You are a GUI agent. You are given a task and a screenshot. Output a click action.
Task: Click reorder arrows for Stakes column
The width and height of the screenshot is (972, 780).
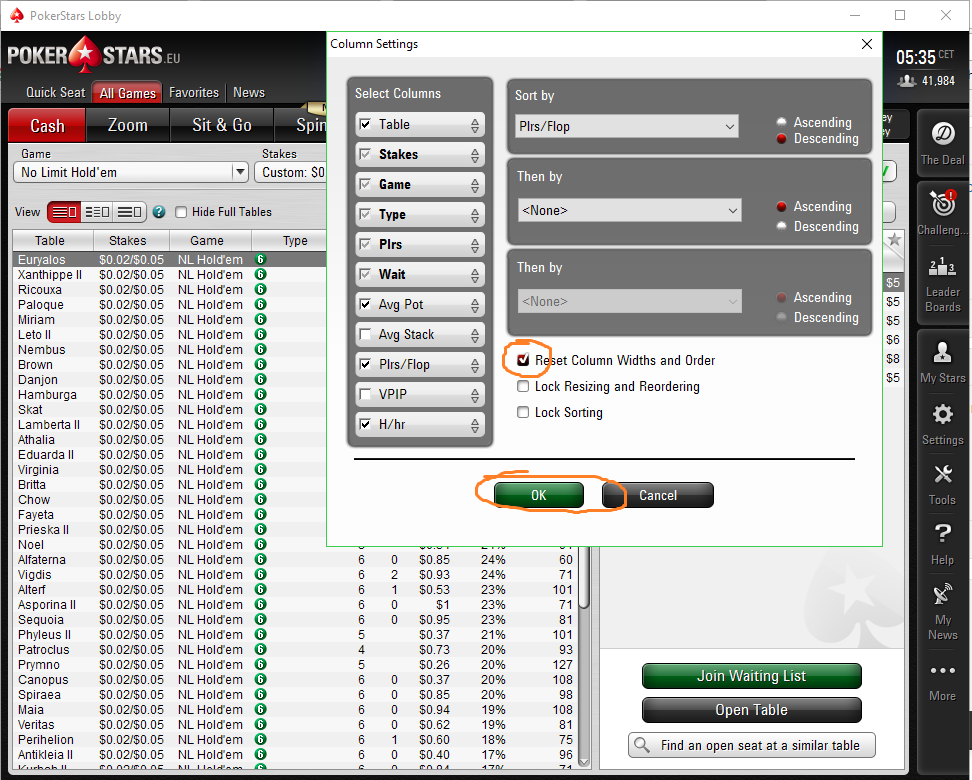click(x=474, y=155)
